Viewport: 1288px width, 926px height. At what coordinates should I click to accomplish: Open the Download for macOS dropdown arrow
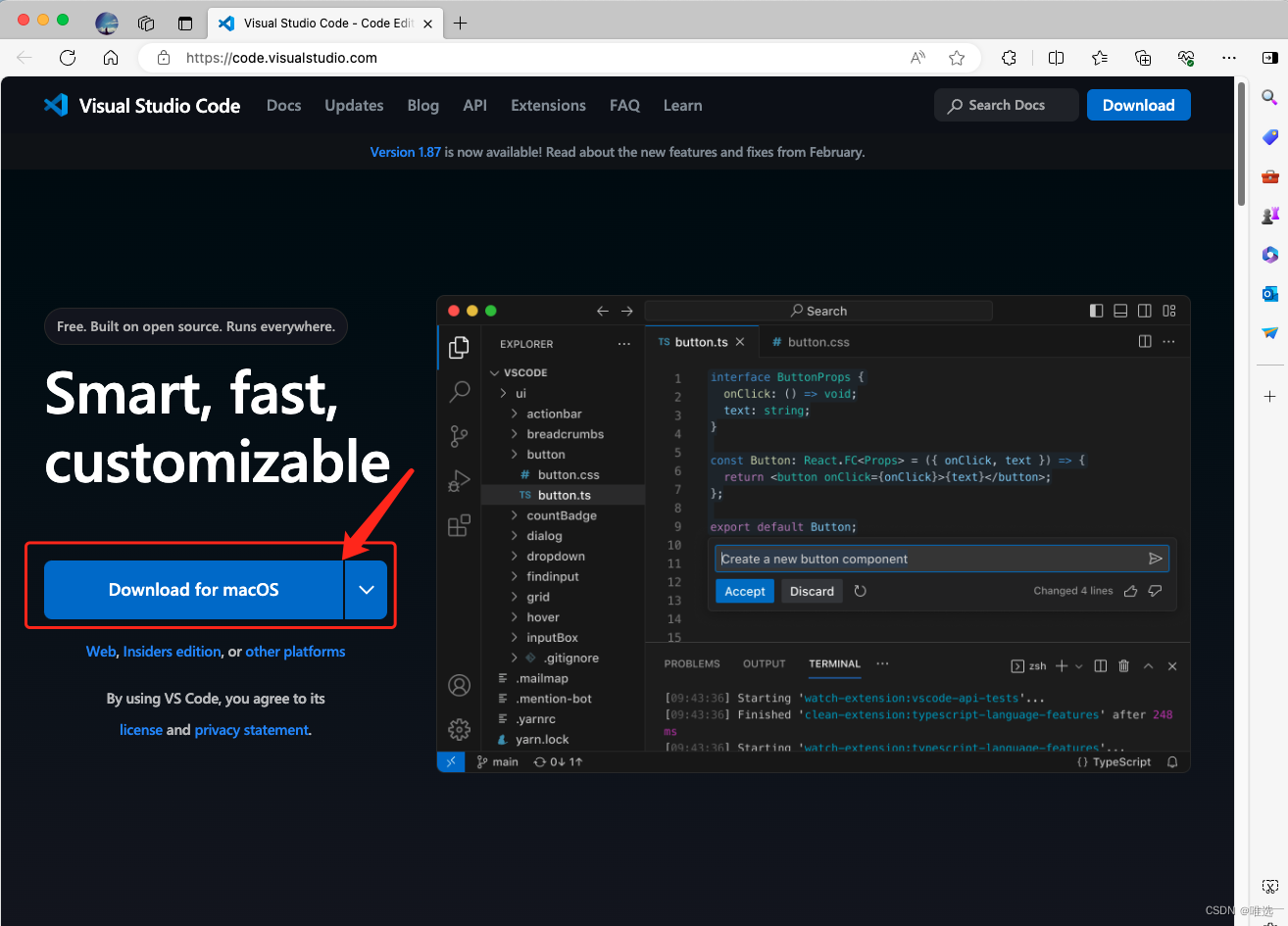(x=367, y=589)
